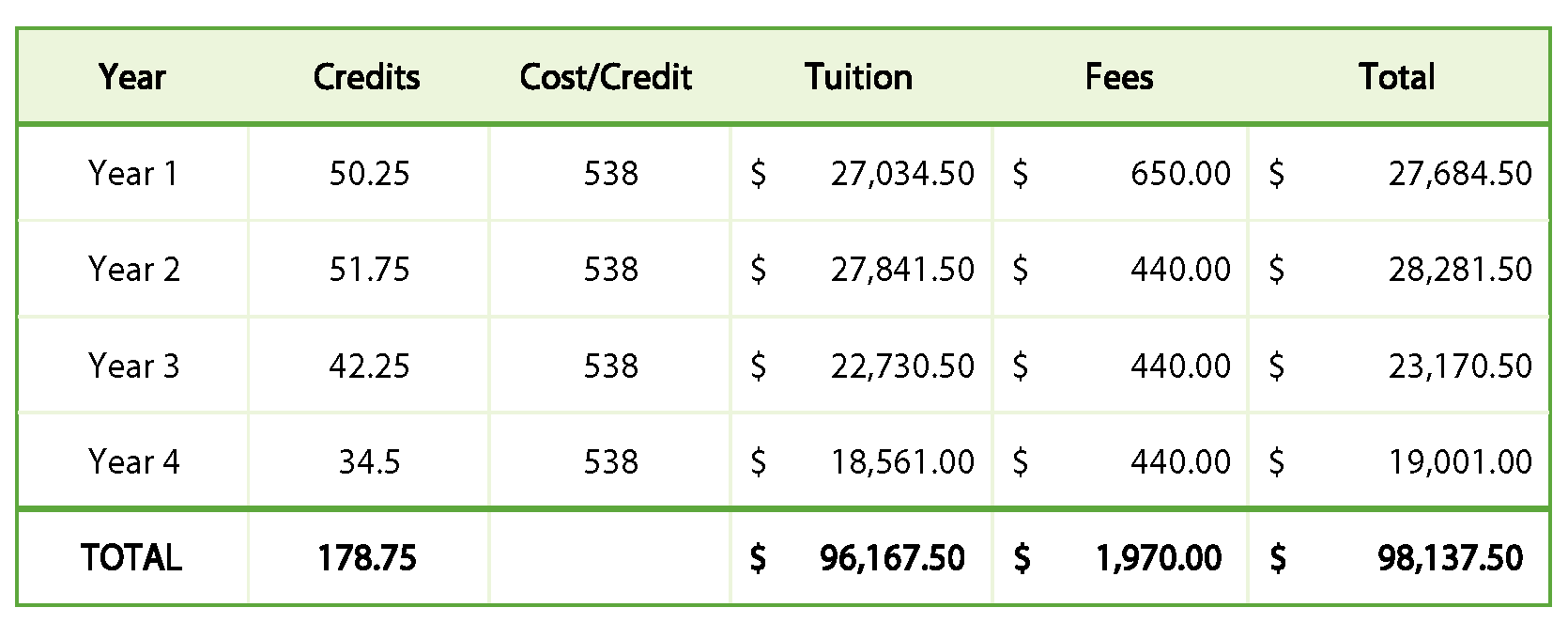This screenshot has height=623, width=1568.
Task: Select the 650.00 fees cell
Action: coord(1180,174)
